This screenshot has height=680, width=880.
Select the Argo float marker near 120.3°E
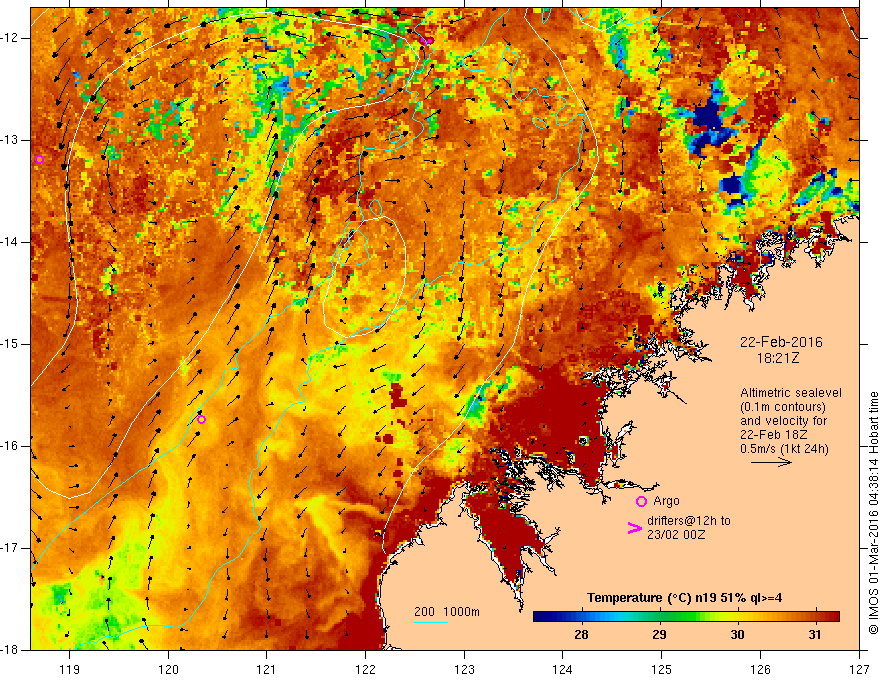point(201,419)
